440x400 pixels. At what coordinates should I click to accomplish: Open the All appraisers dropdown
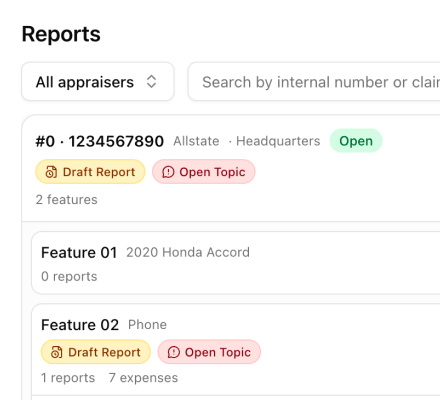(98, 82)
